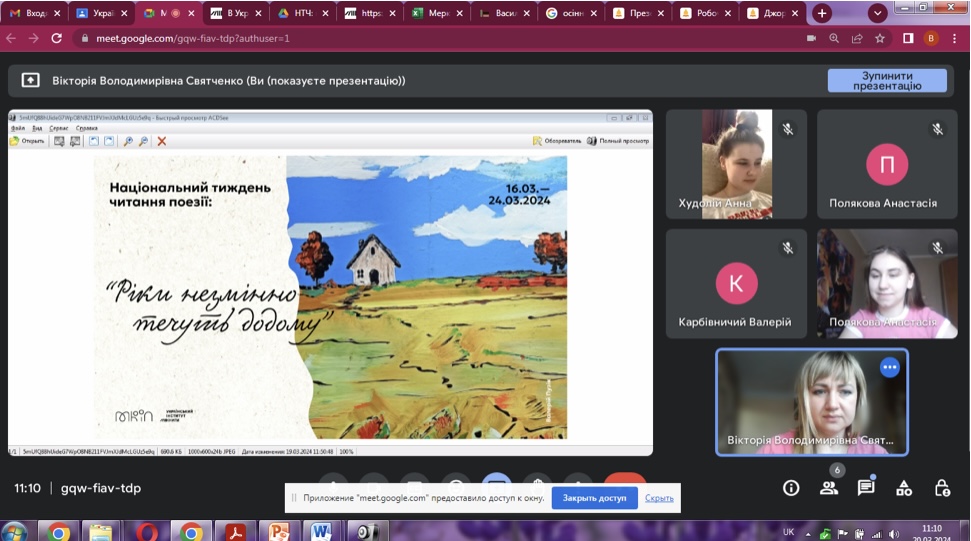Viewport: 971px width, 541px height.
Task: Click the Скрыть link in sharing bar
Action: point(659,498)
